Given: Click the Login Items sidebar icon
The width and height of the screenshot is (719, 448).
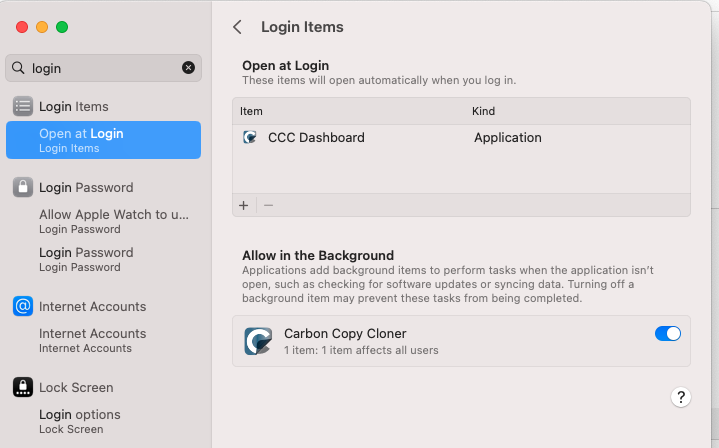Looking at the screenshot, I should (23, 106).
